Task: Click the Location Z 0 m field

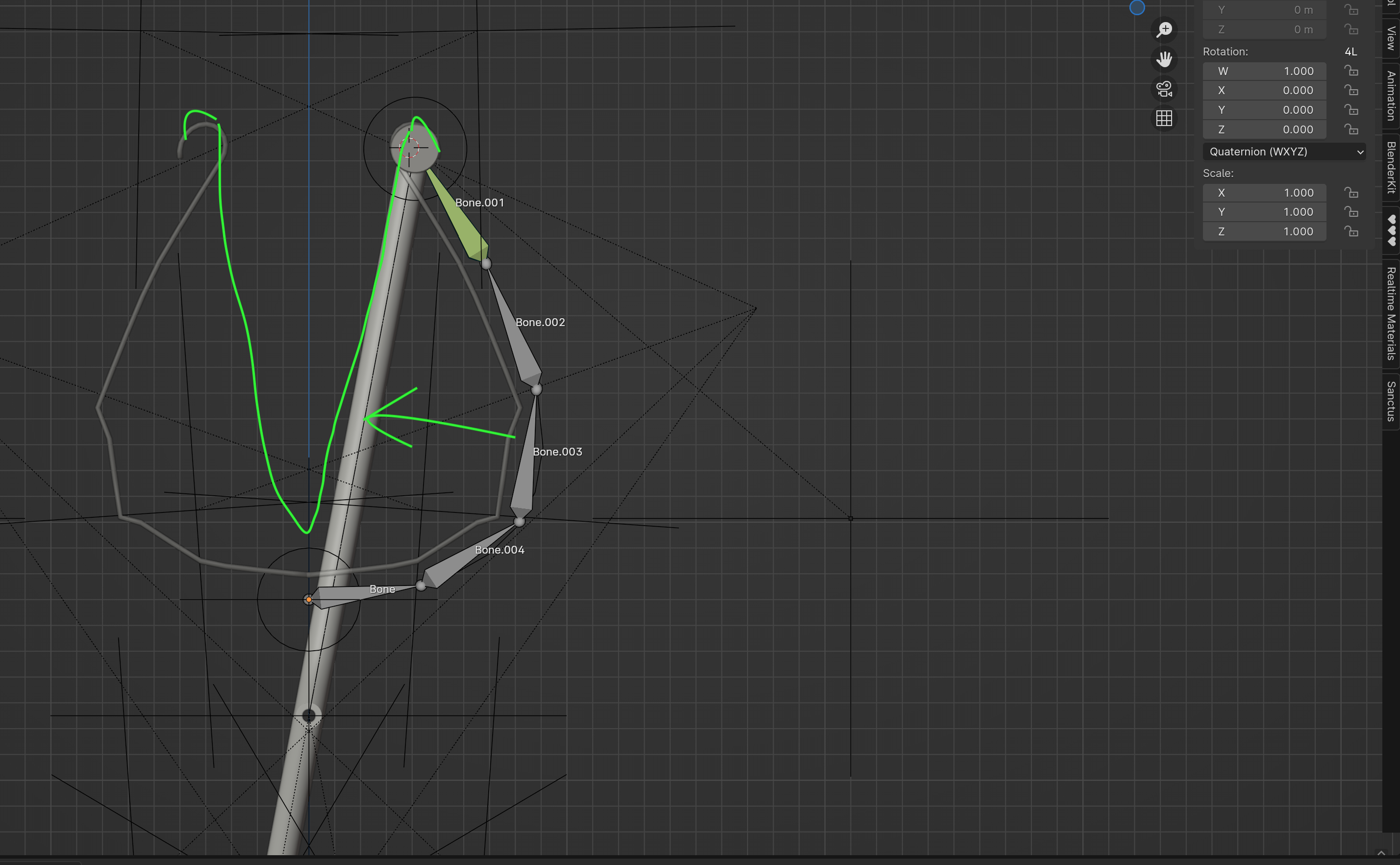Action: pos(1265,29)
